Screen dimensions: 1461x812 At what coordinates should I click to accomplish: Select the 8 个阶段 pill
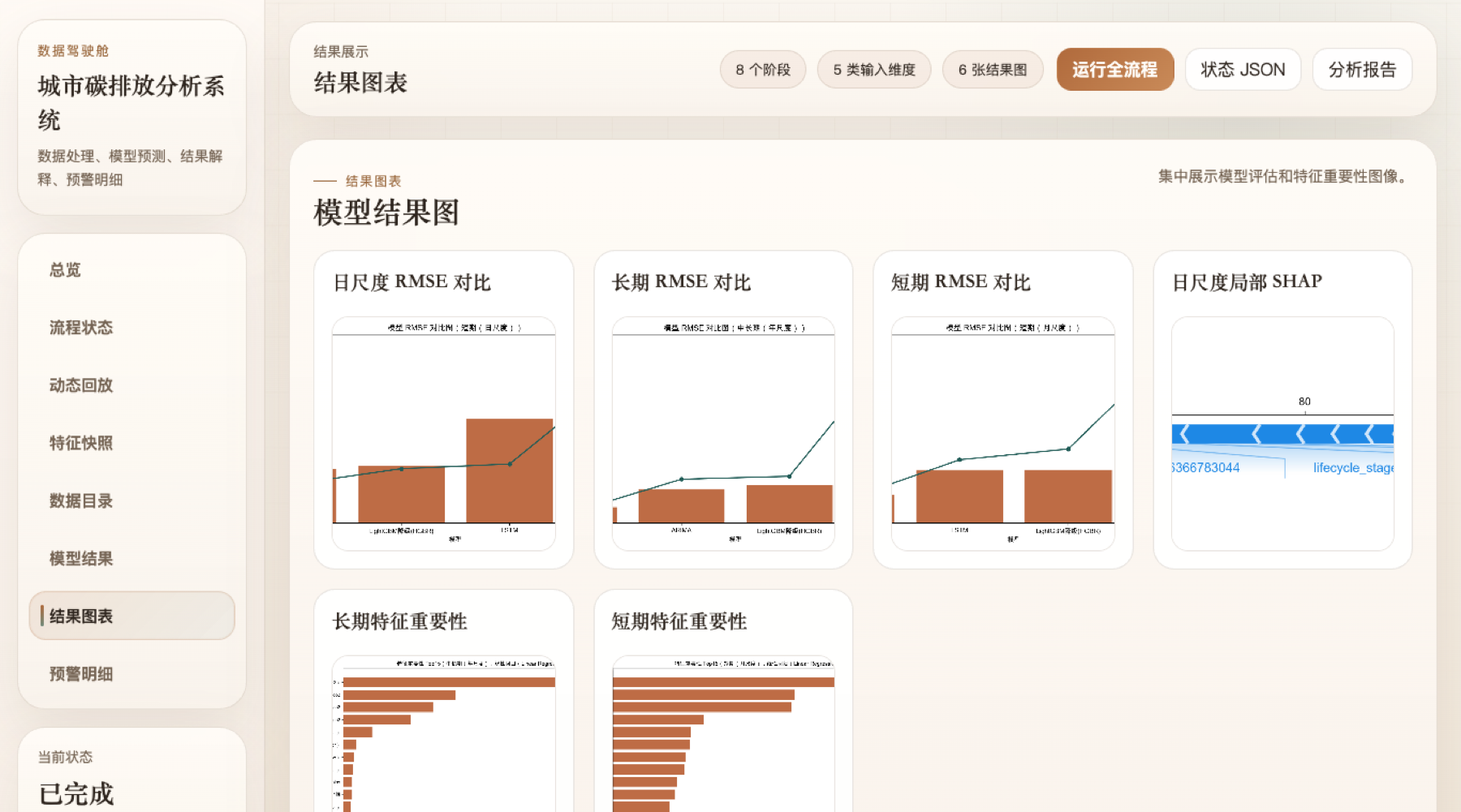(x=763, y=70)
